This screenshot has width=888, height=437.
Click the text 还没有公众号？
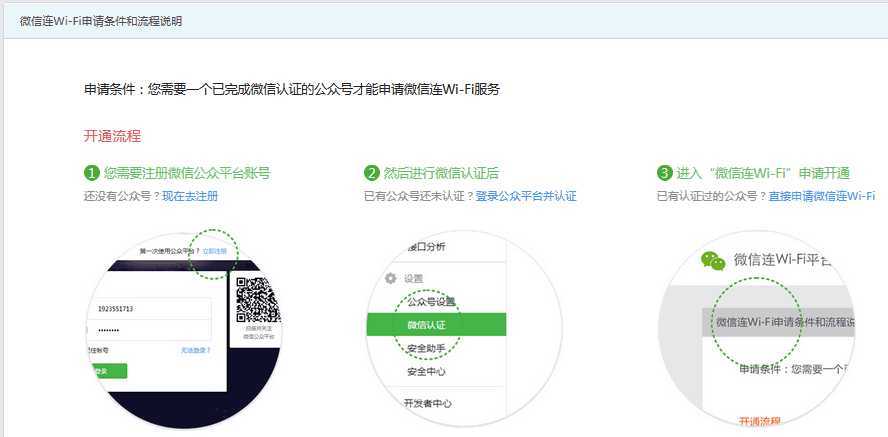pos(123,196)
